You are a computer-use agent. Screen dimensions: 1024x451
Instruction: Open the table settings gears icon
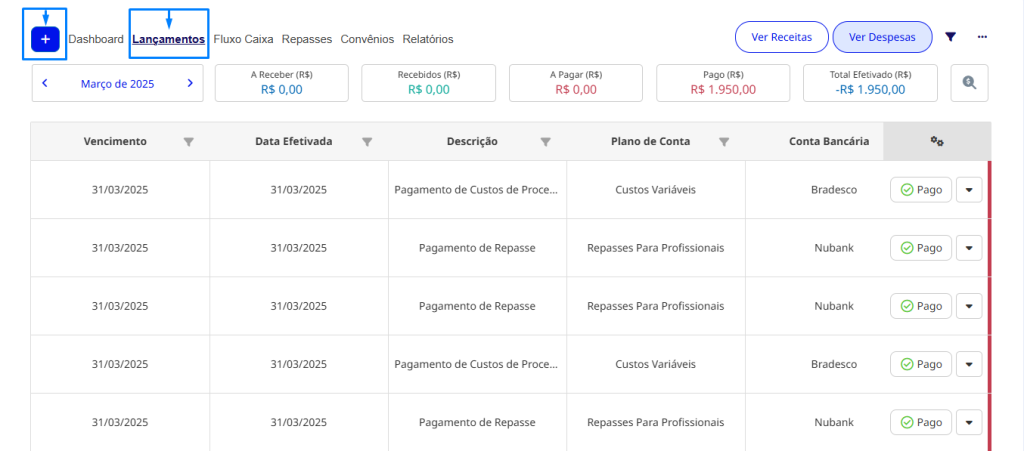coord(937,142)
